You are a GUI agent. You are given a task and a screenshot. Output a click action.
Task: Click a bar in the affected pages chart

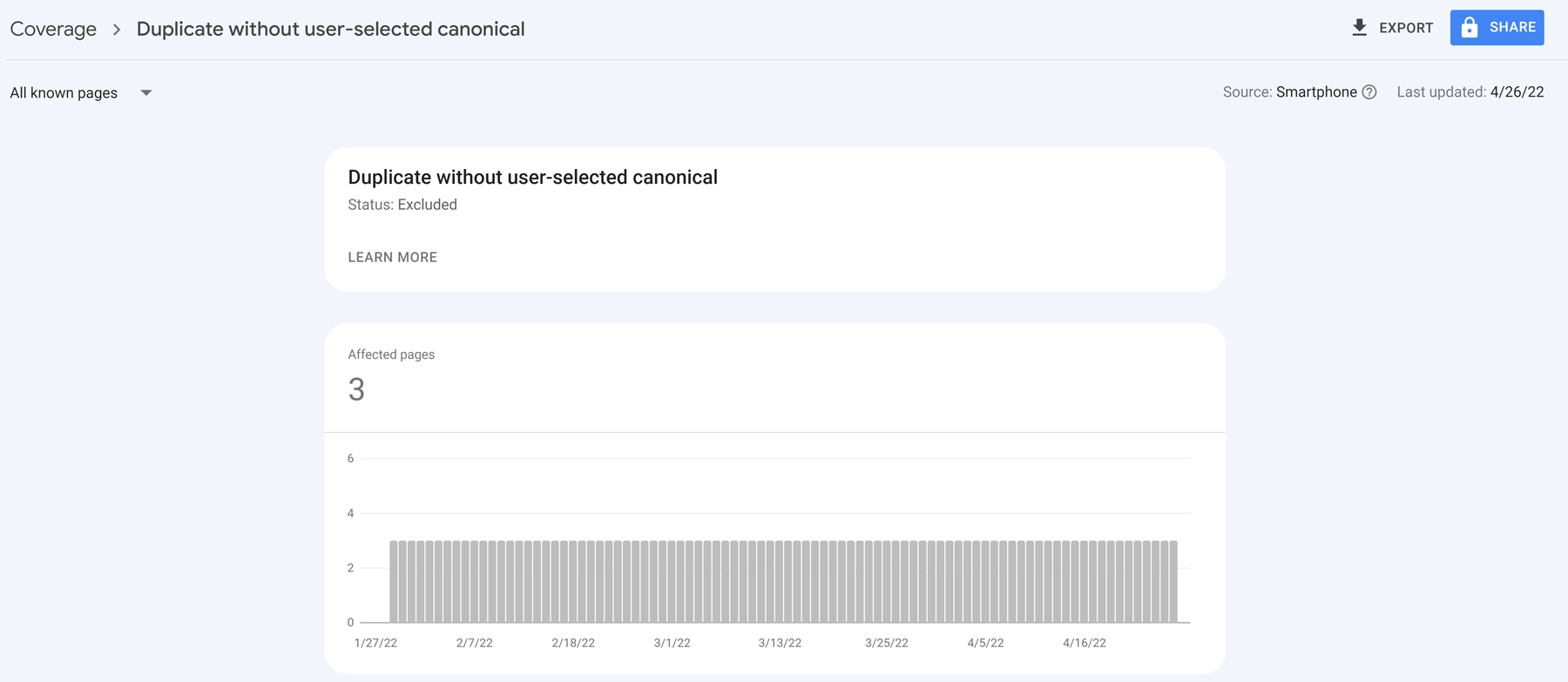click(x=784, y=579)
